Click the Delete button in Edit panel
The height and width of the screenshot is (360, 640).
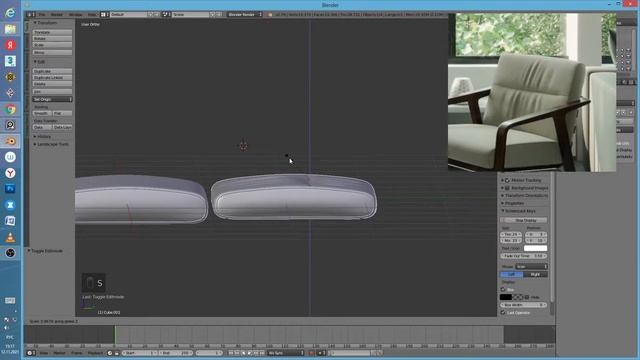point(52,84)
